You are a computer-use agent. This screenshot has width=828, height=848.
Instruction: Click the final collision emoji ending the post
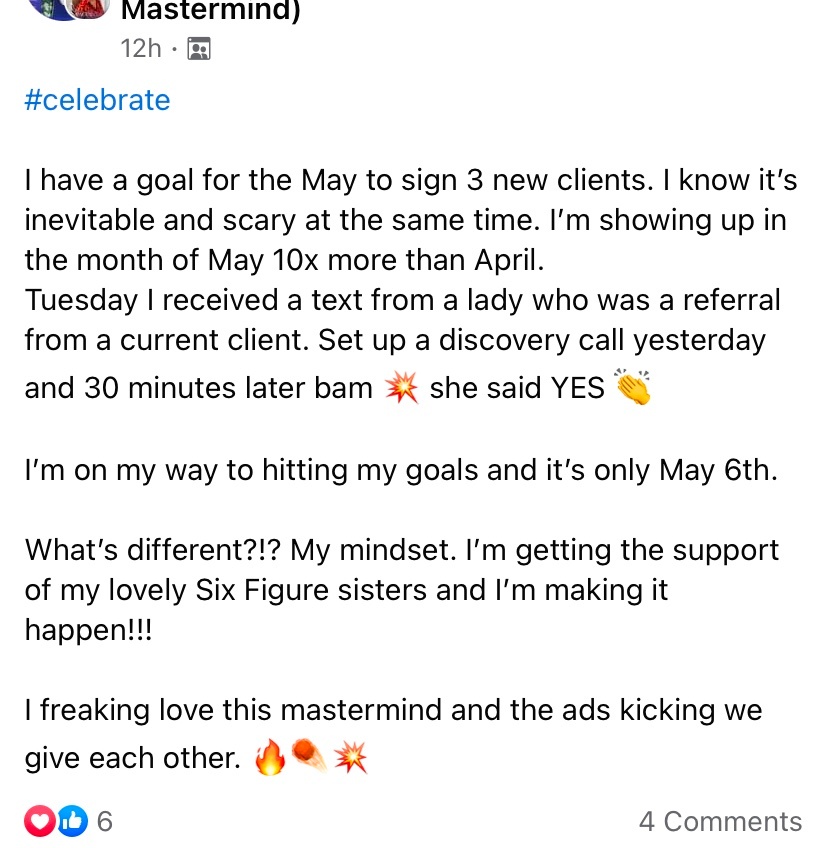pyautogui.click(x=350, y=760)
